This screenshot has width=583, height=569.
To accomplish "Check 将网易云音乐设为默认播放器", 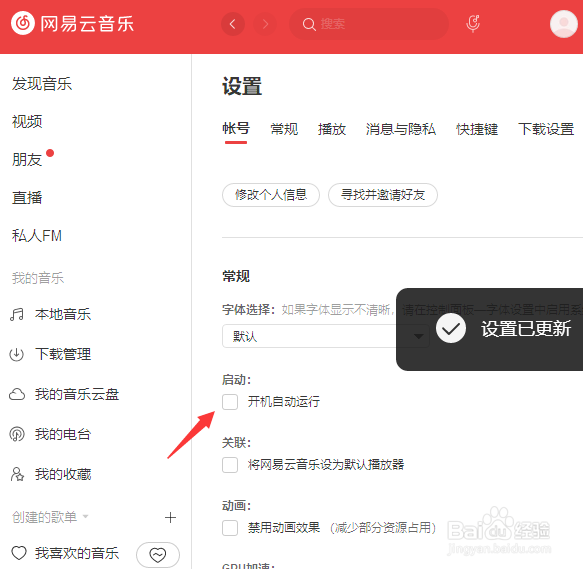I will 230,465.
